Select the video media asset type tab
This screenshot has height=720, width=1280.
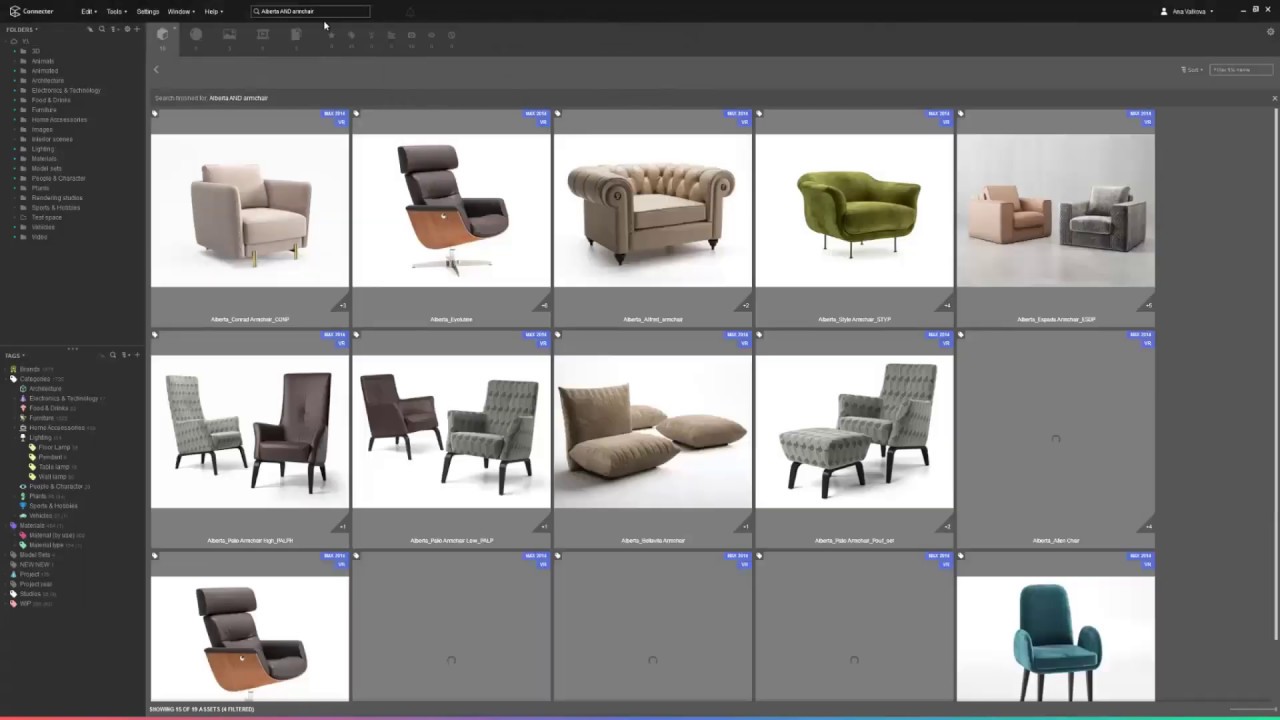click(263, 34)
